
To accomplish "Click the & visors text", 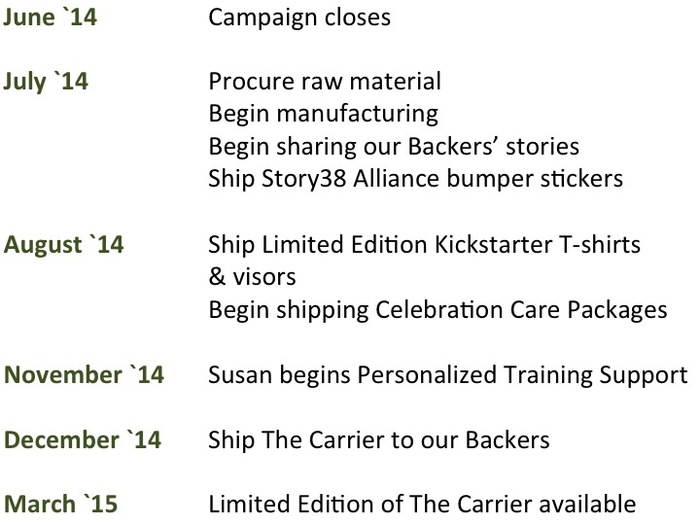I will tap(252, 277).
